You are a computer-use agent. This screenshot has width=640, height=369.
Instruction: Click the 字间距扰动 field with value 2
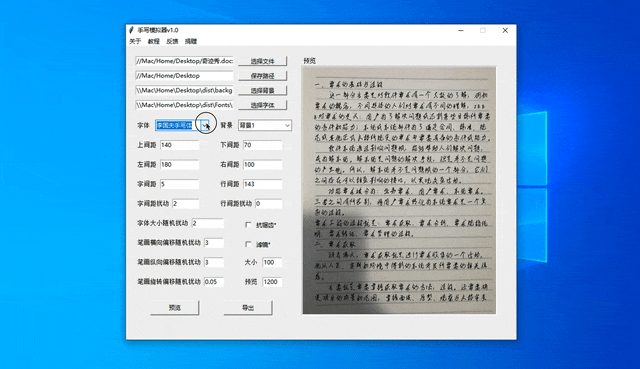click(186, 204)
